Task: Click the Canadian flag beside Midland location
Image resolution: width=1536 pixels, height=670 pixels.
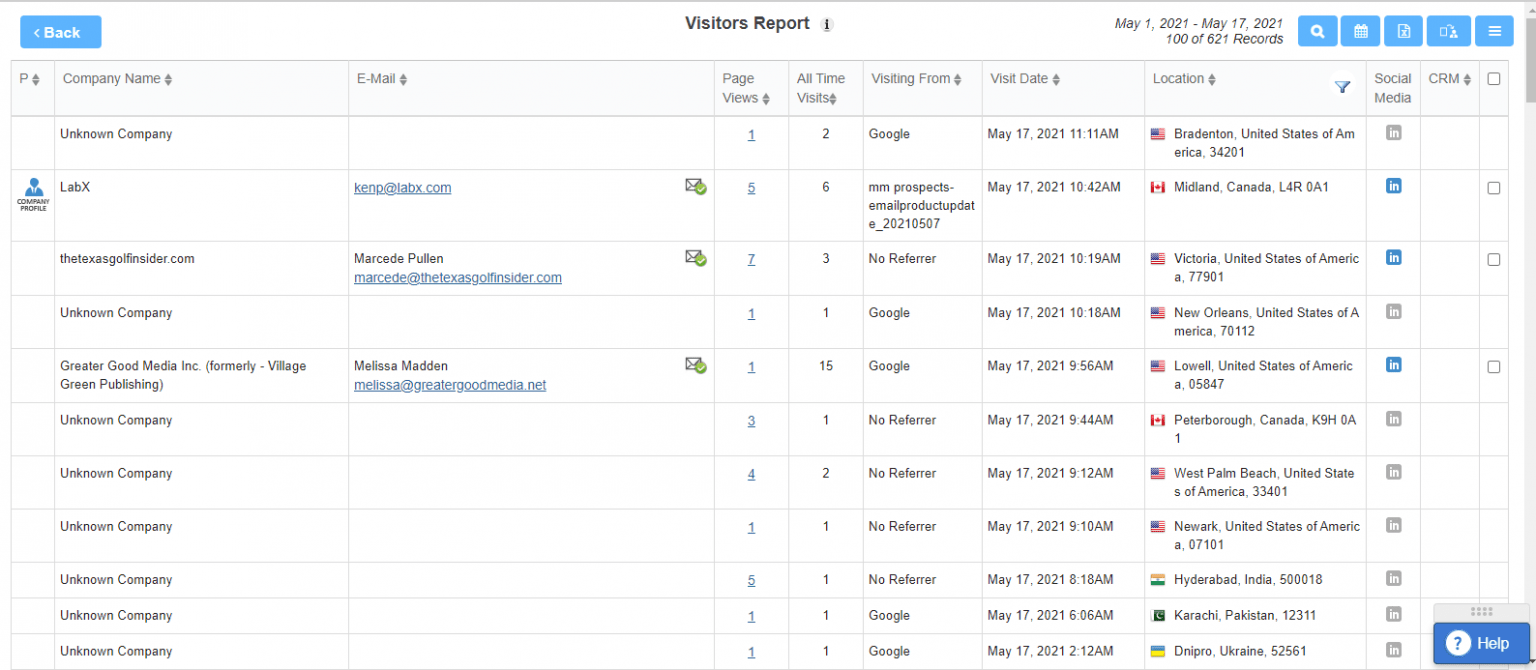Action: coord(1160,186)
